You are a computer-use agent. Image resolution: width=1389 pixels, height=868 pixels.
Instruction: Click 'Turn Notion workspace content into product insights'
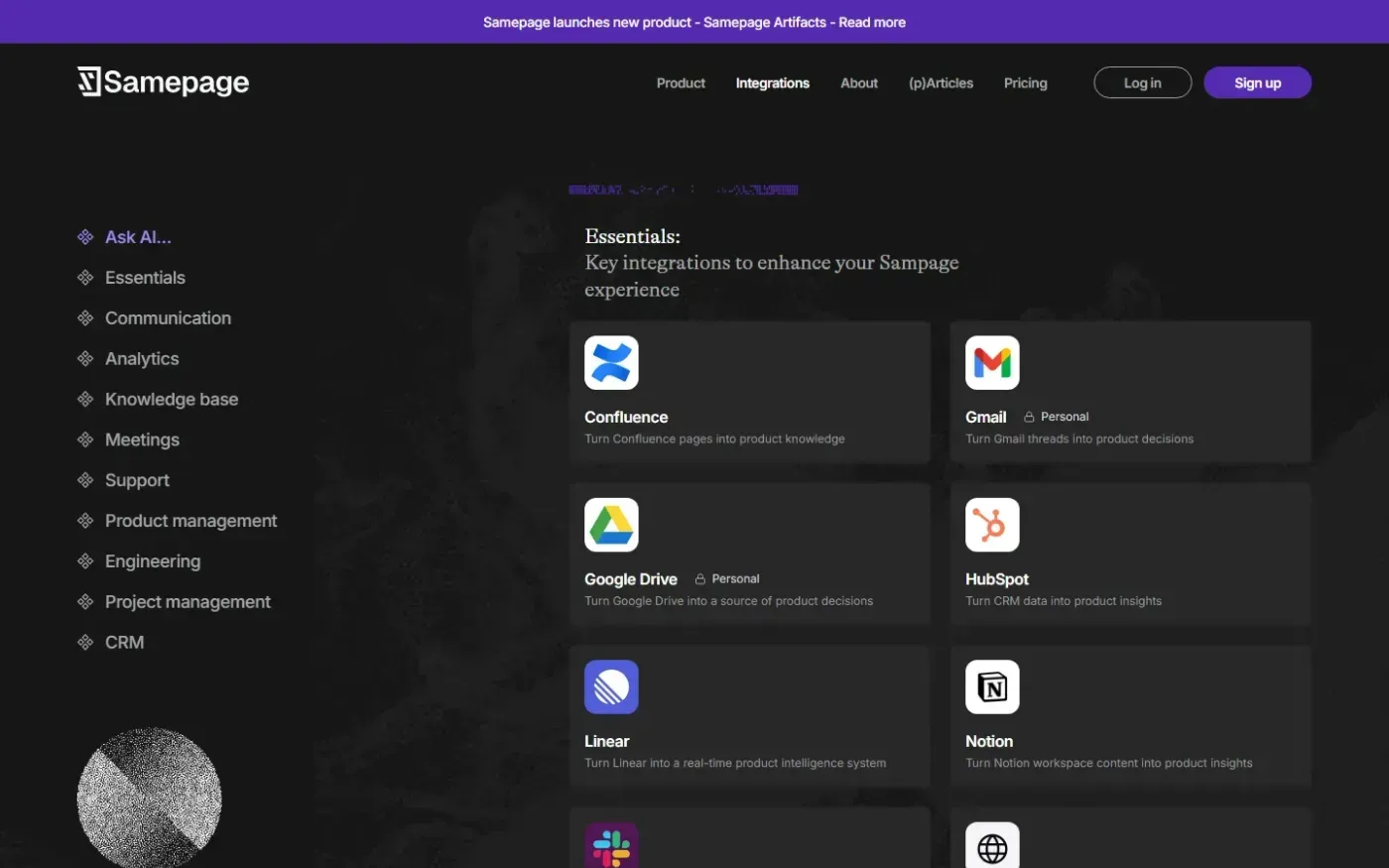tap(1109, 763)
